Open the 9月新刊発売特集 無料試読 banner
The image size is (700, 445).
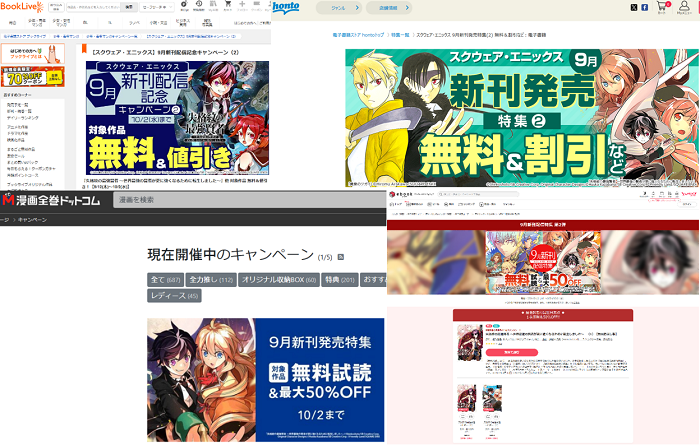(x=266, y=380)
